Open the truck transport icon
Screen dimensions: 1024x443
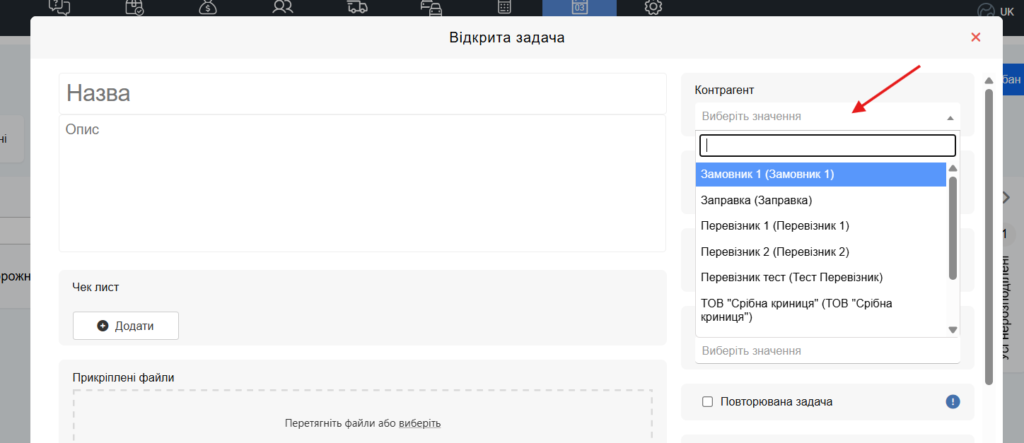(357, 7)
